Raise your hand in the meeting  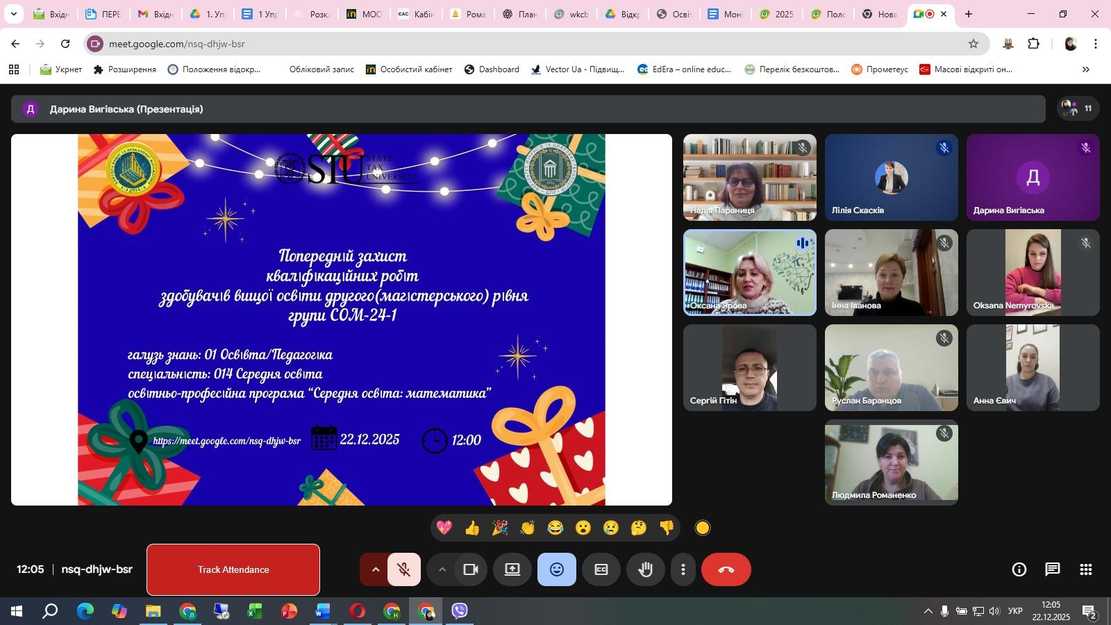click(x=645, y=569)
